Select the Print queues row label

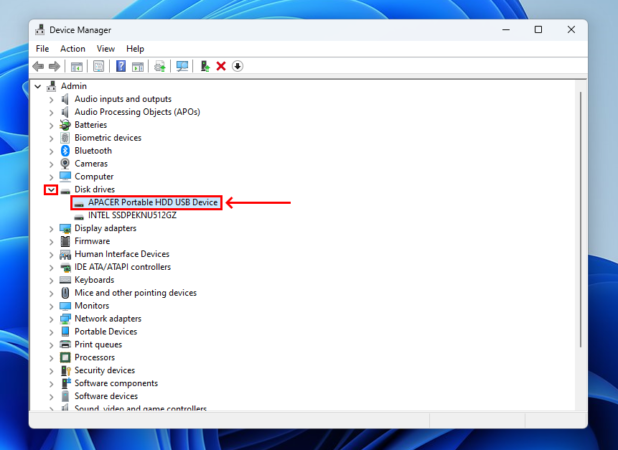98,344
